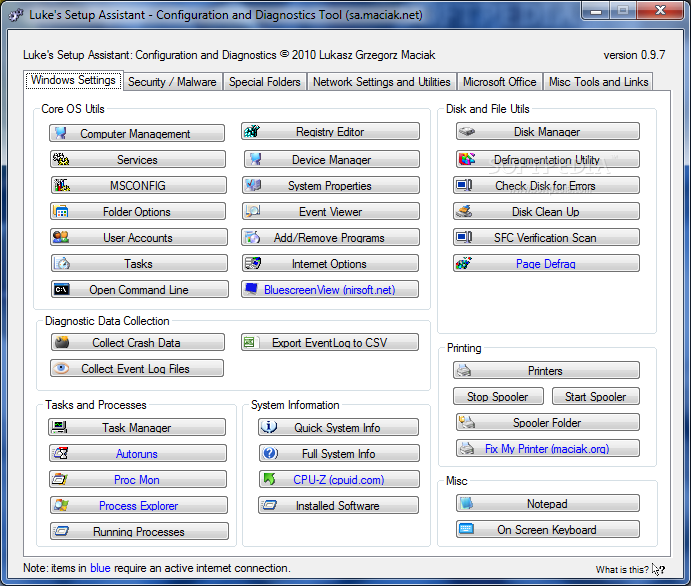Open Installed Software list
Viewport: 691px width, 586px height.
(x=338, y=505)
